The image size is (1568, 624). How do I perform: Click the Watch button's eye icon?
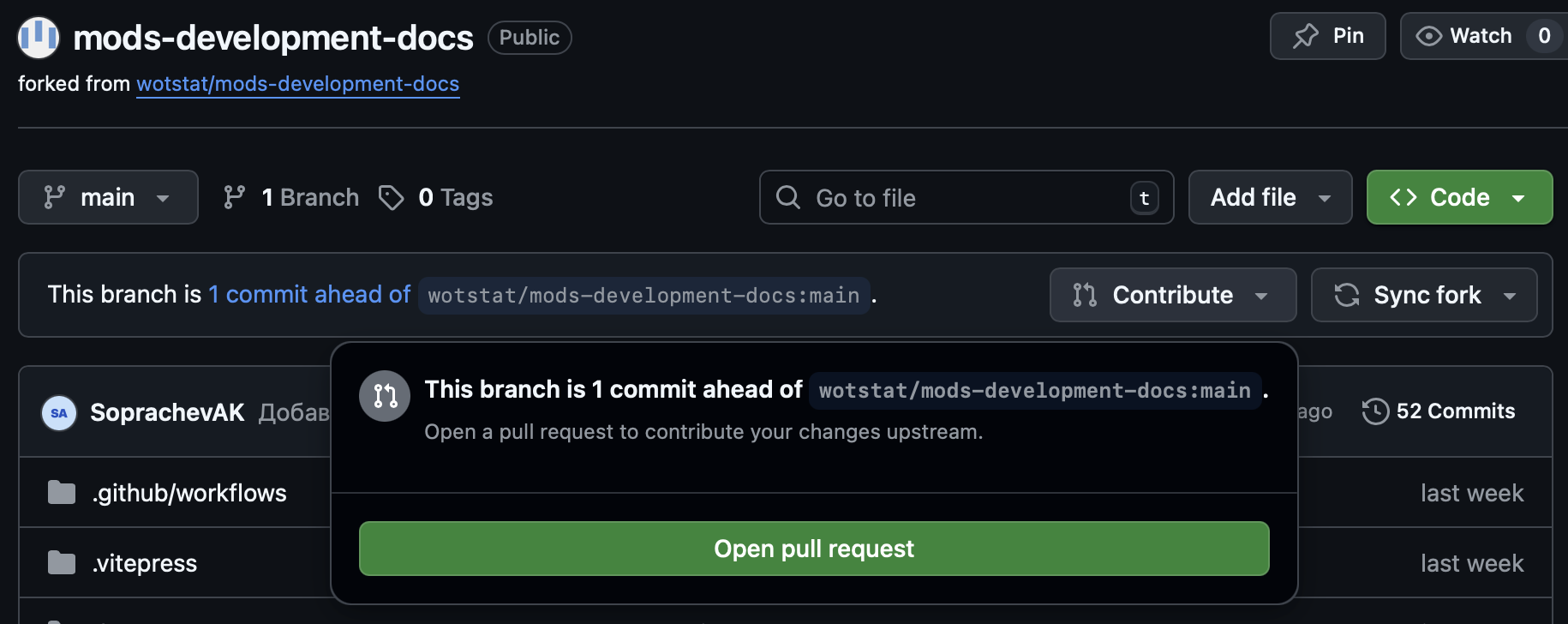1428,36
